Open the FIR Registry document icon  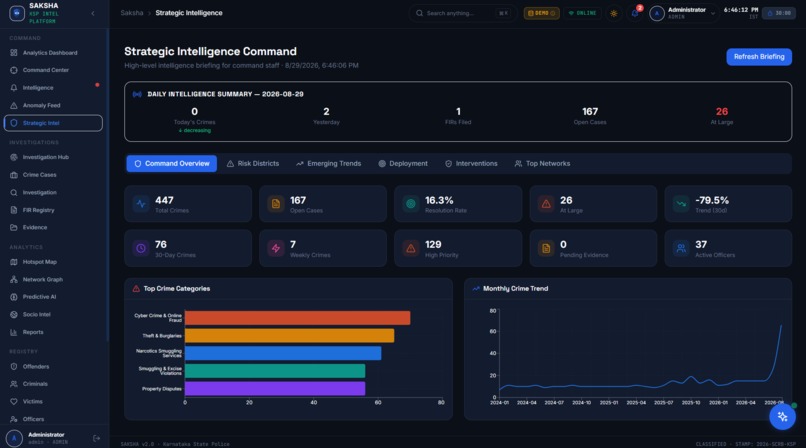click(14, 210)
